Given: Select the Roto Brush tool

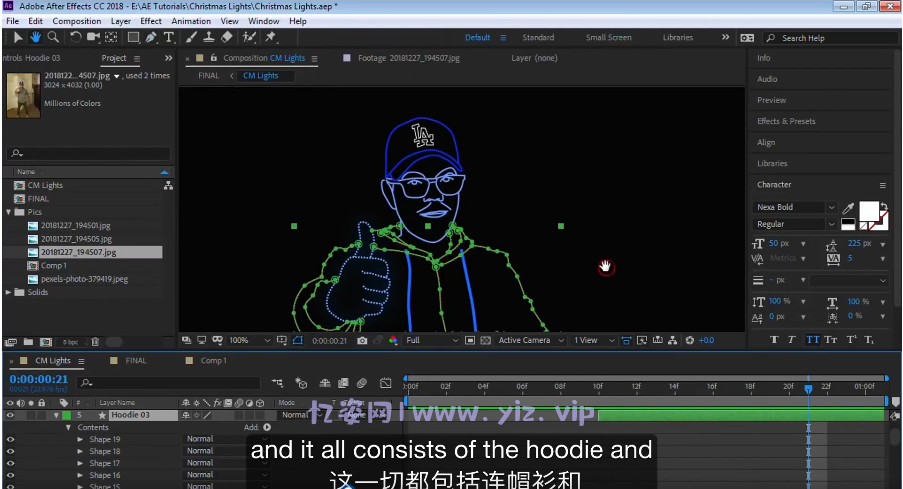Looking at the screenshot, I should click(x=249, y=37).
